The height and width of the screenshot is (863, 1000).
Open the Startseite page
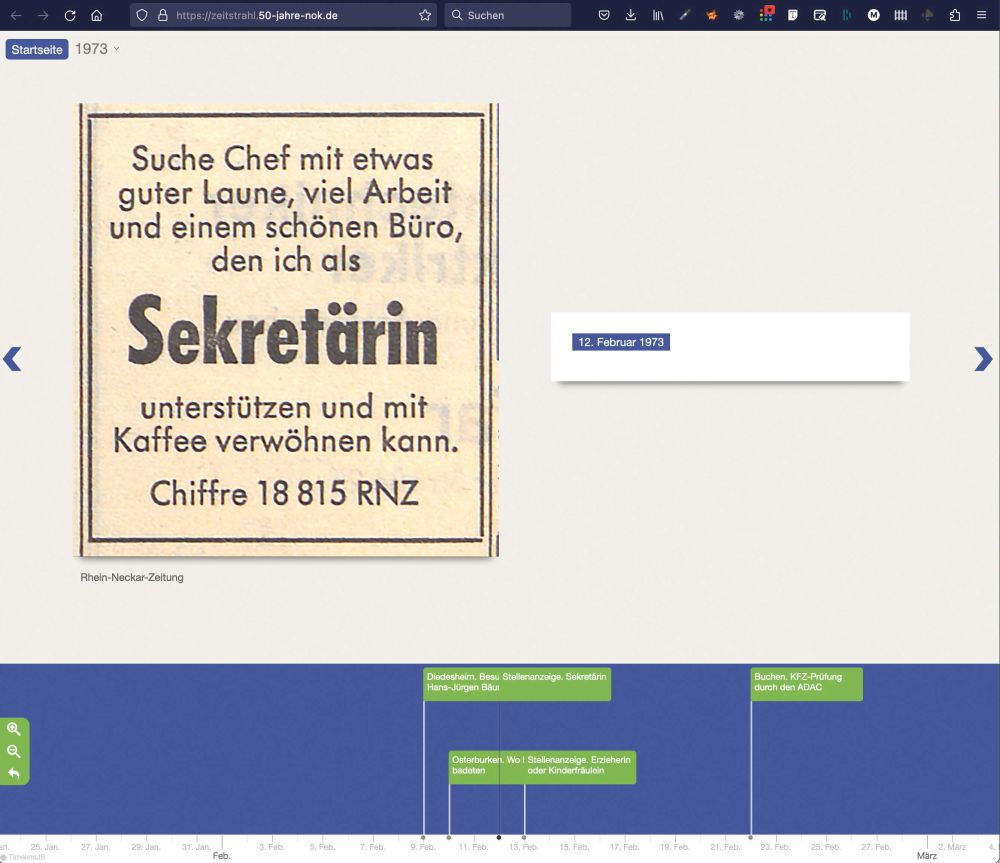(x=36, y=48)
